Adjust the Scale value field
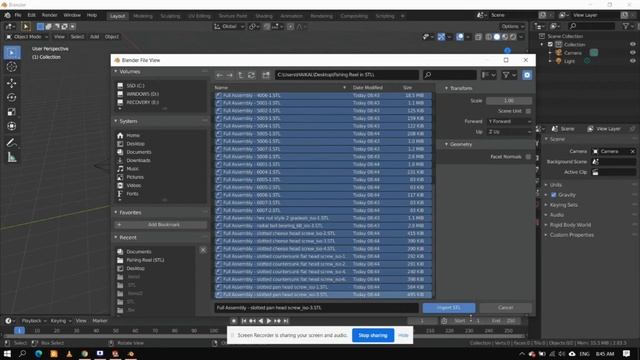Viewport: 640px width, 360px height. (x=509, y=101)
